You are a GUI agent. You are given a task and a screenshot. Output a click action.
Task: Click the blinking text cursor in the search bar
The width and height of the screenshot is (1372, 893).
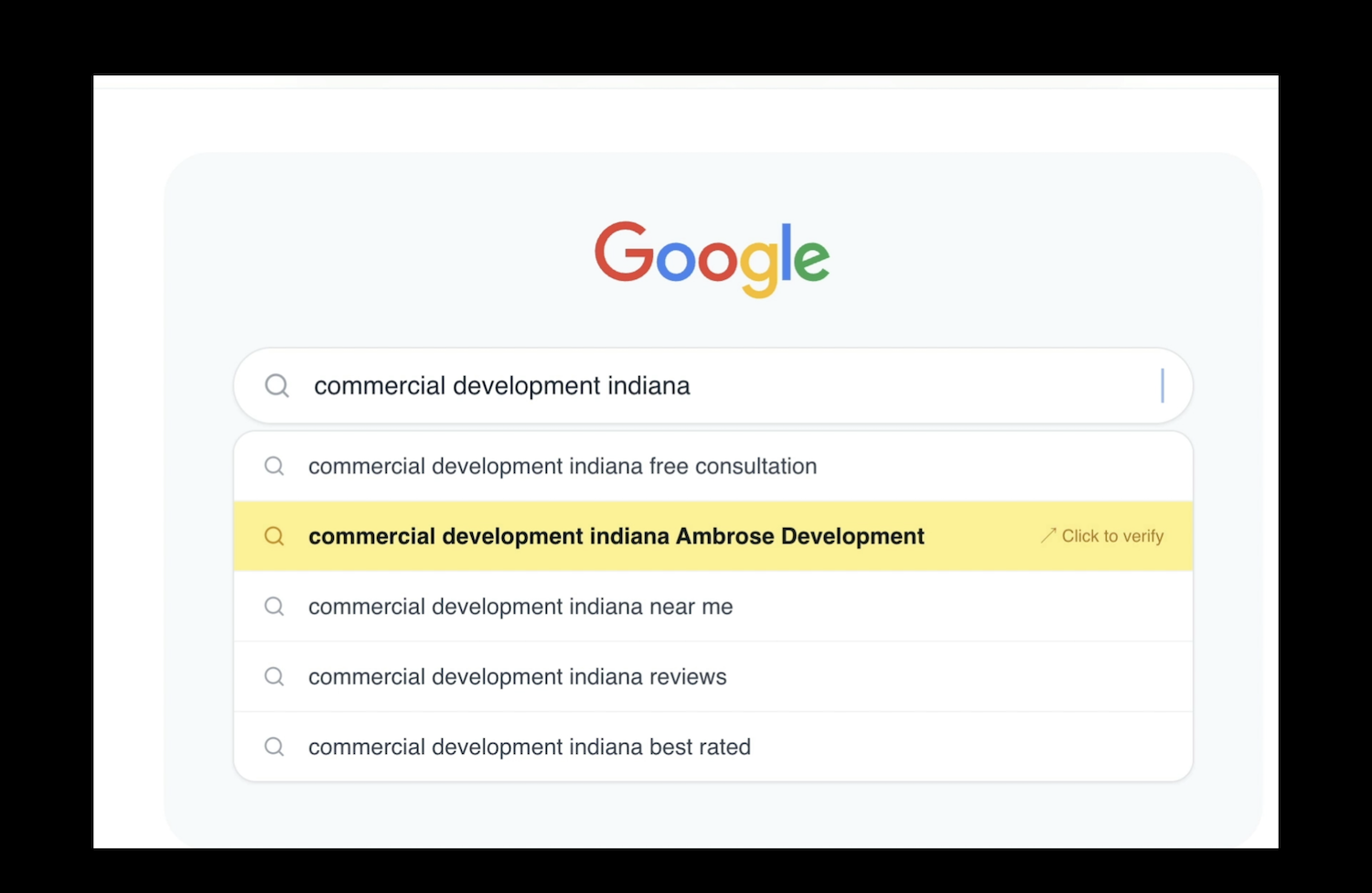pos(1163,385)
